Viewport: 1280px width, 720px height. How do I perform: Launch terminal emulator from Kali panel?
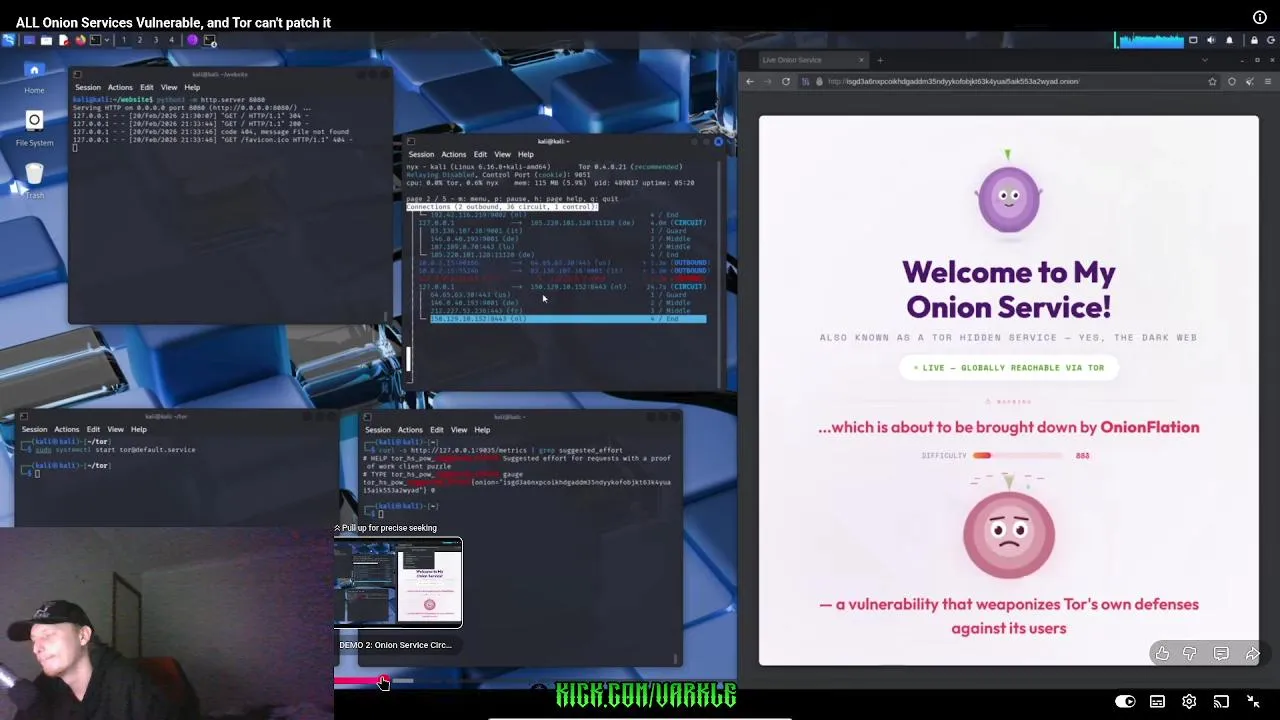click(95, 40)
